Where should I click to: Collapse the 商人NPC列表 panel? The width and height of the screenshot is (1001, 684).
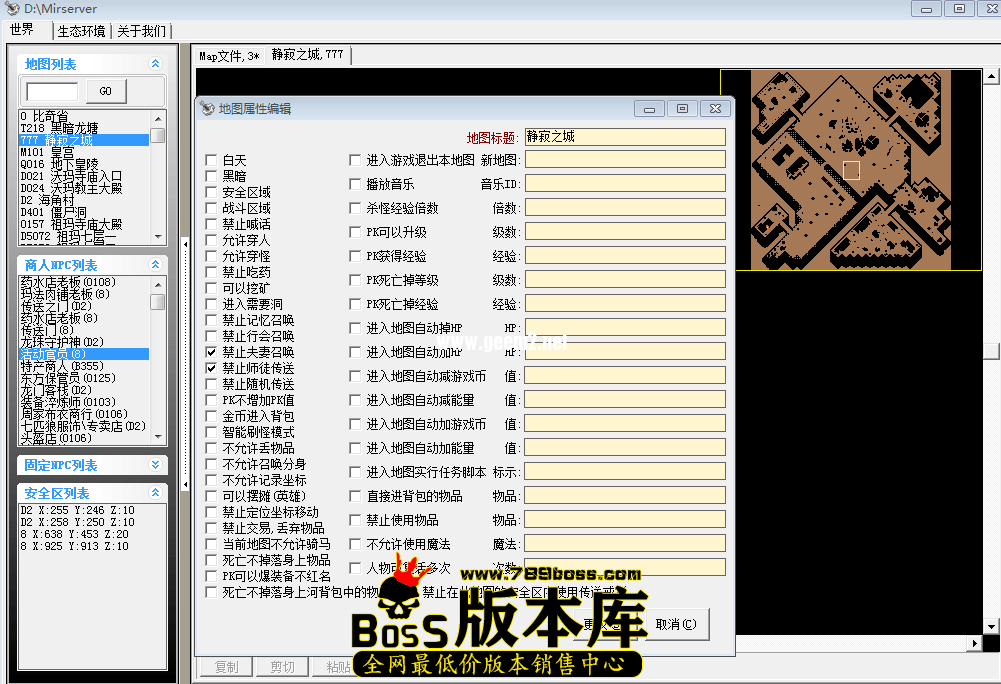[156, 264]
